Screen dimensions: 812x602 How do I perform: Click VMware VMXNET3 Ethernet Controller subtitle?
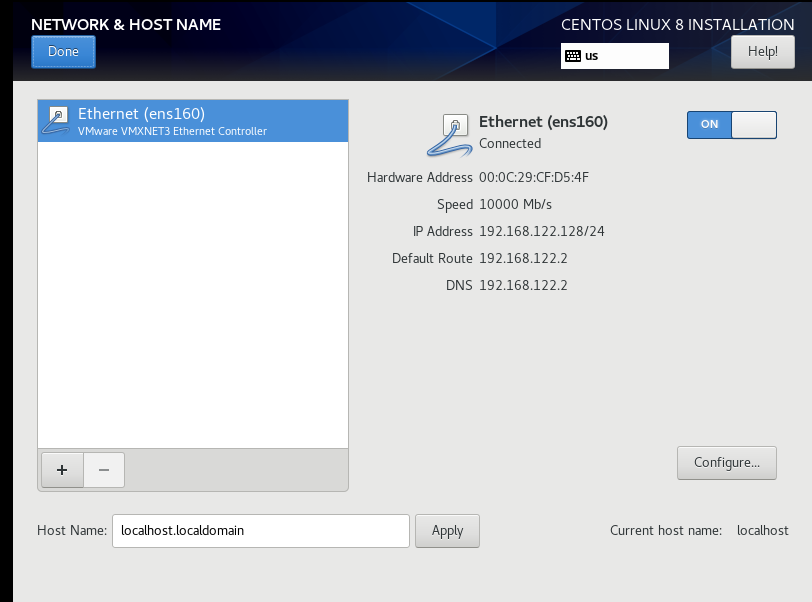[x=172, y=132]
